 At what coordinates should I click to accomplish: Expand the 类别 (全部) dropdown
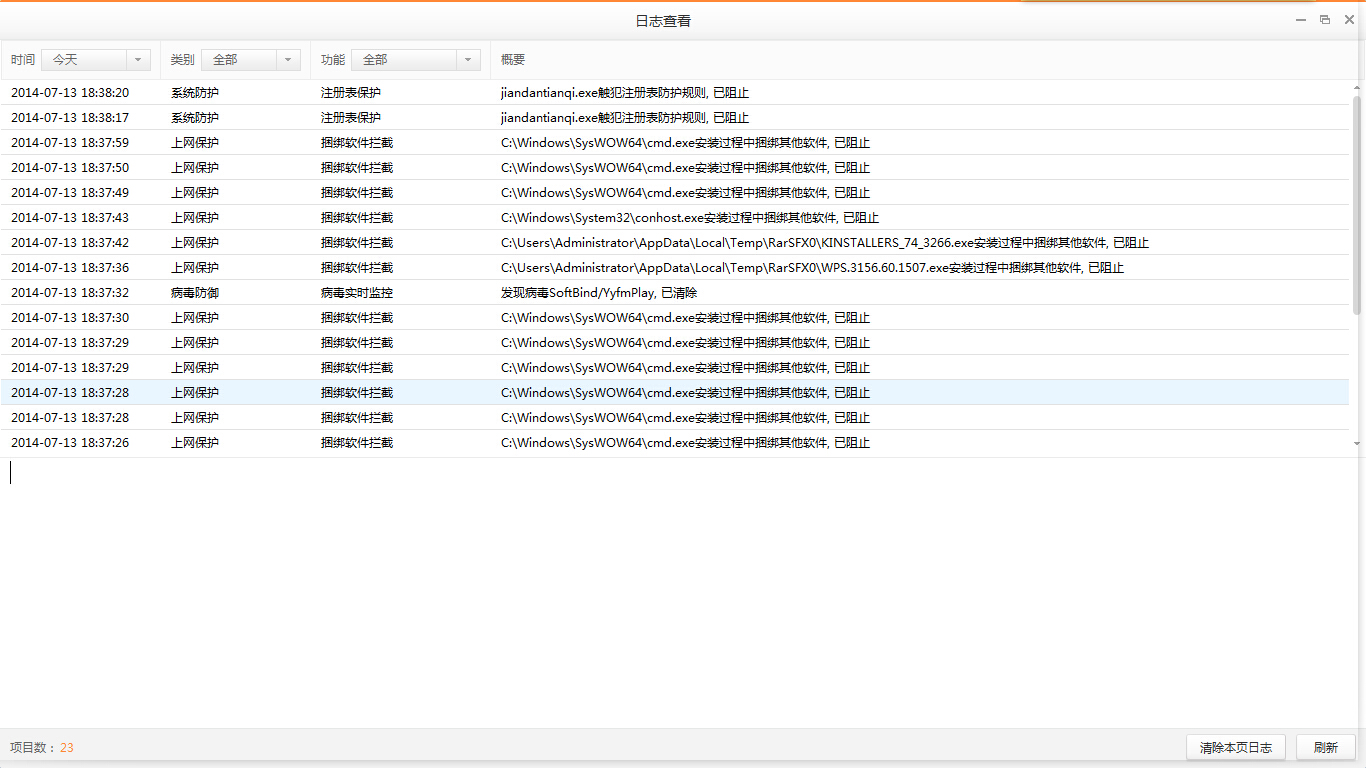(251, 60)
